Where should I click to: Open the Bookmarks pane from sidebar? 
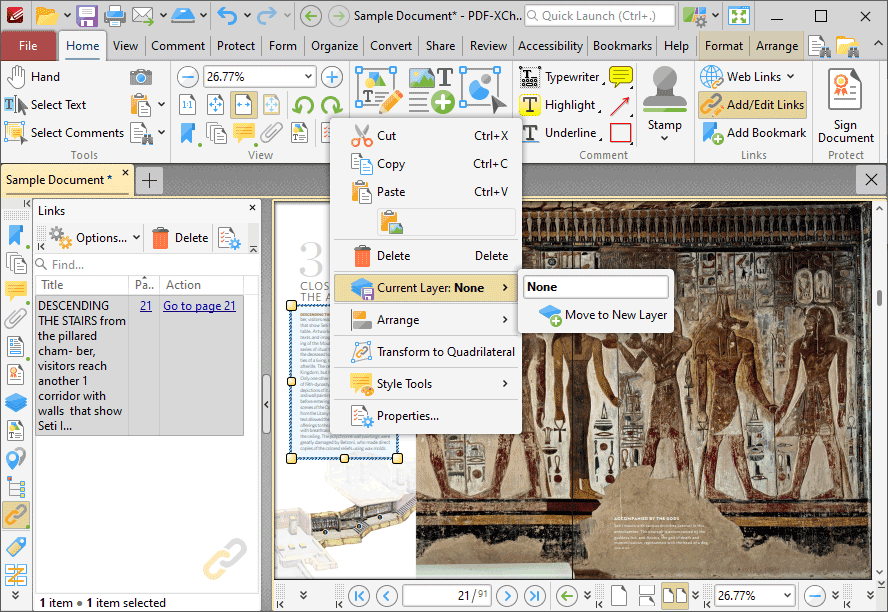tap(16, 235)
